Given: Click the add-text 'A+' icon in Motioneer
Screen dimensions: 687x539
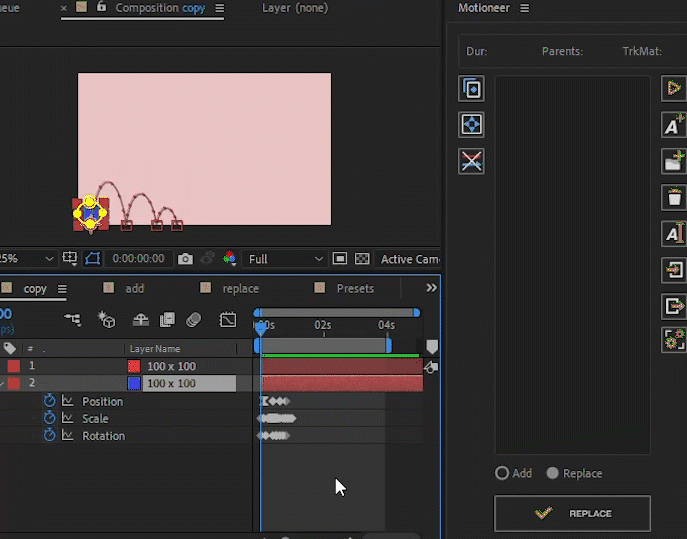Looking at the screenshot, I should coord(674,125).
